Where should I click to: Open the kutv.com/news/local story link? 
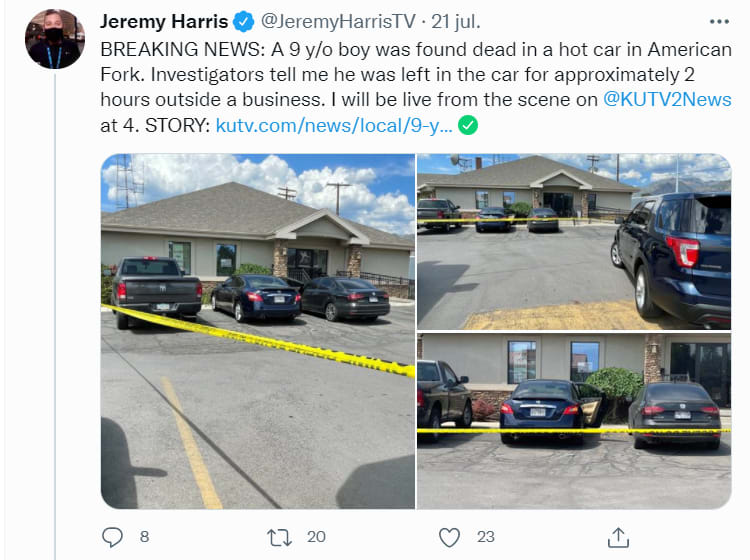point(334,125)
